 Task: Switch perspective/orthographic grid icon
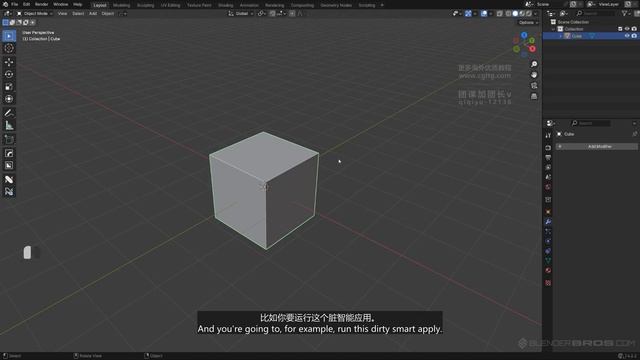[x=534, y=96]
